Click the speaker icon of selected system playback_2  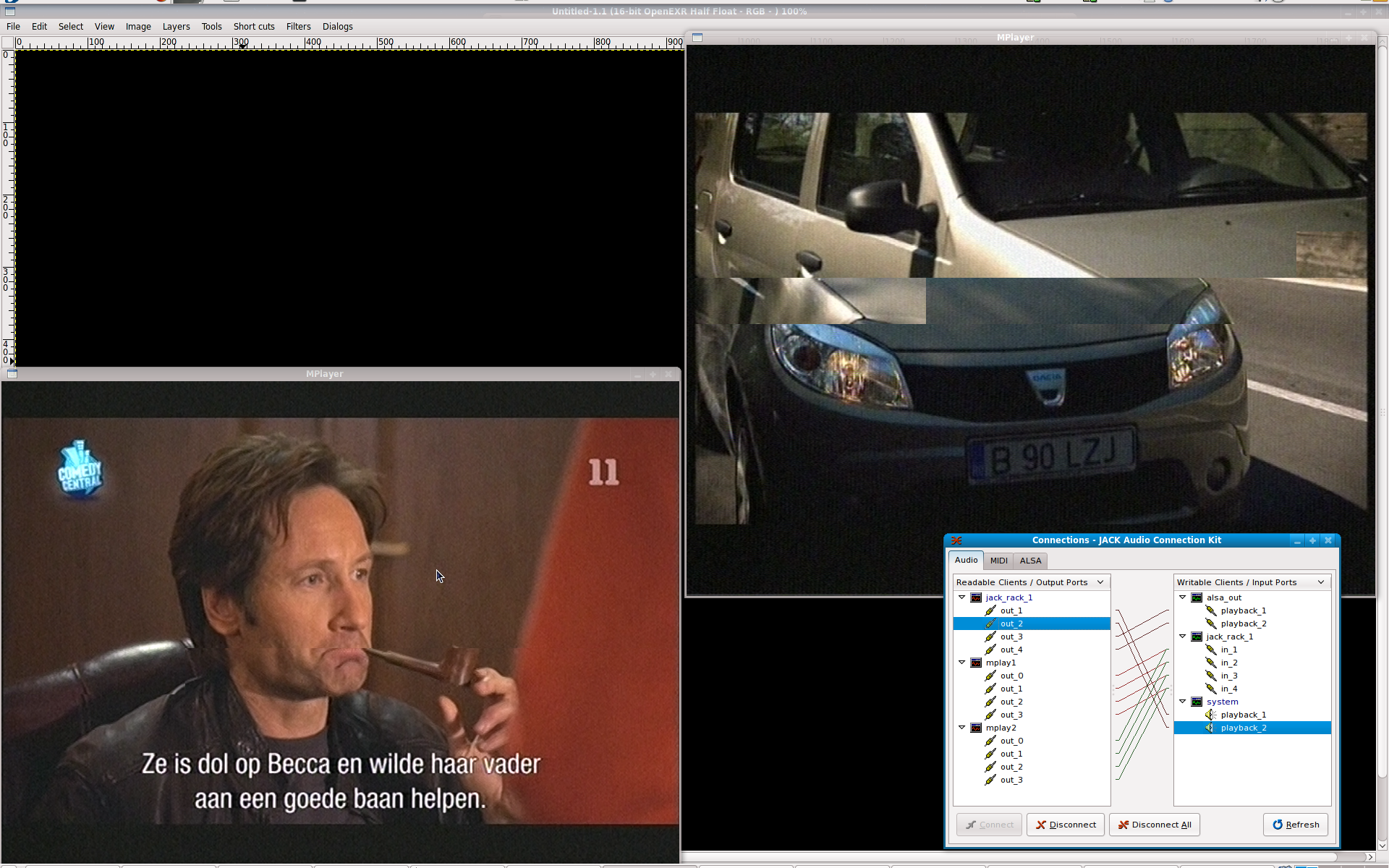pos(1211,728)
